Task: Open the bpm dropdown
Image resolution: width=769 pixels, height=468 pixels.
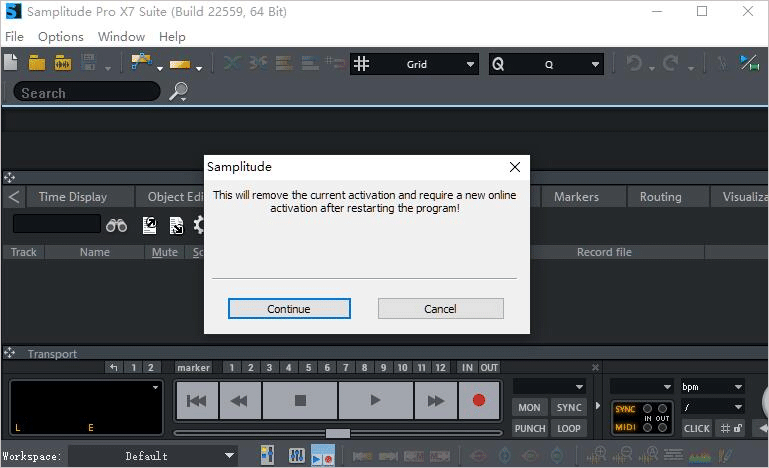Action: [x=712, y=387]
